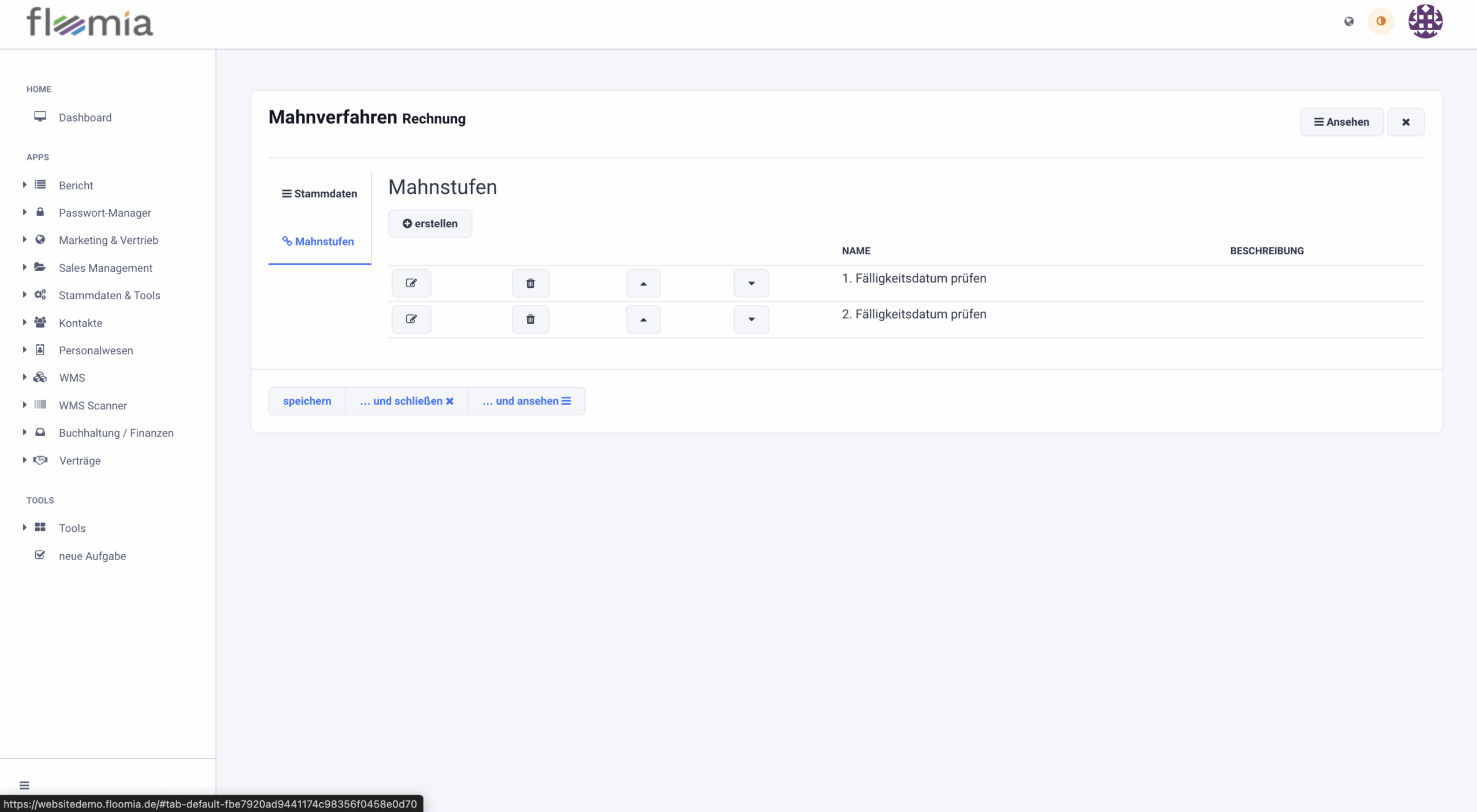
Task: Collapse sidebar via hamburger icon
Action: (x=24, y=785)
